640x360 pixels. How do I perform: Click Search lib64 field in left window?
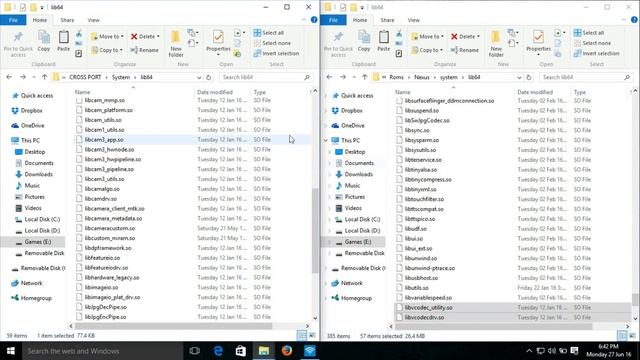point(266,77)
